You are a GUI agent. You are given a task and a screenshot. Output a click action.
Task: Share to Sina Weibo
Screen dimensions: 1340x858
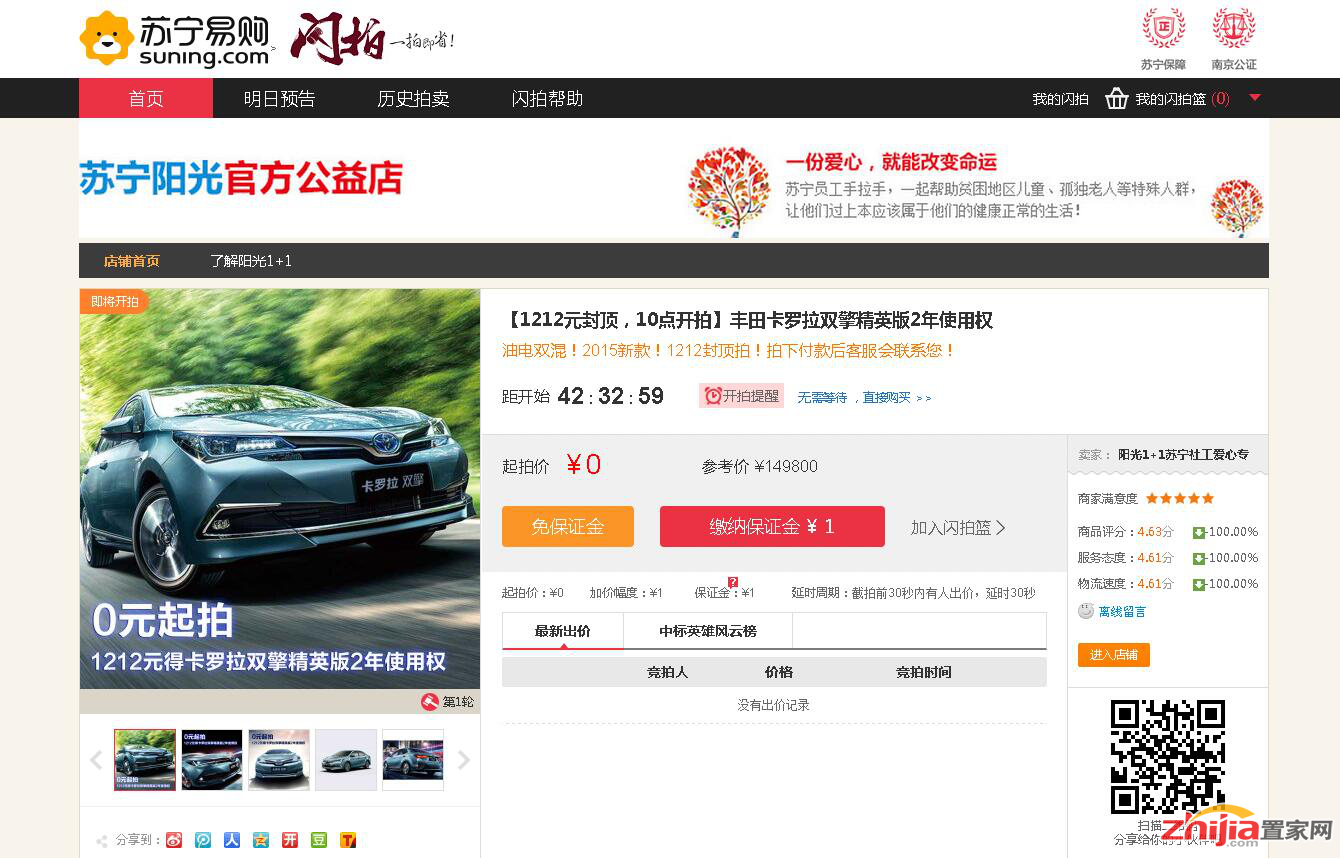coord(174,840)
